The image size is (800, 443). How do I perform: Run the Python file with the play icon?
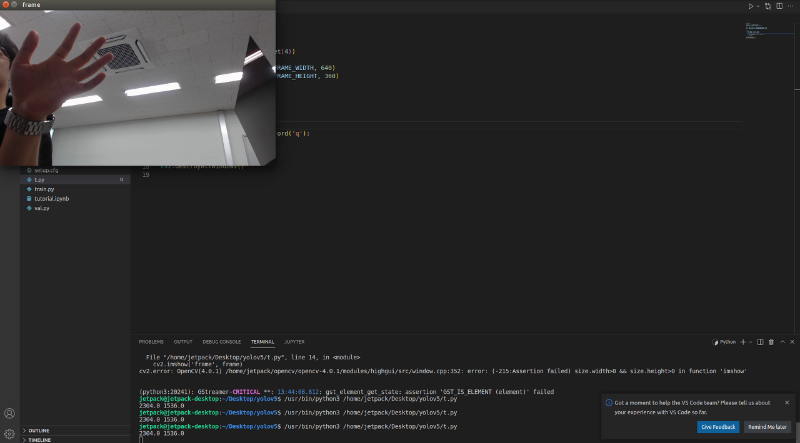click(x=751, y=6)
